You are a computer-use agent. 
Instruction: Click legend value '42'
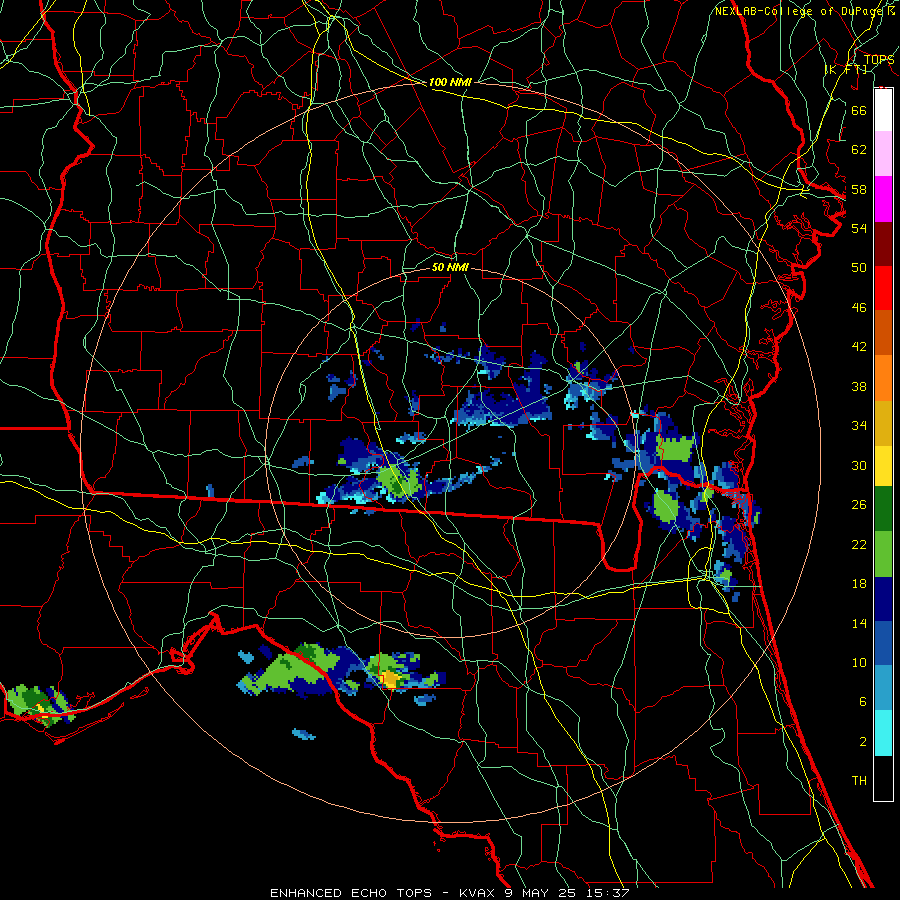click(859, 347)
